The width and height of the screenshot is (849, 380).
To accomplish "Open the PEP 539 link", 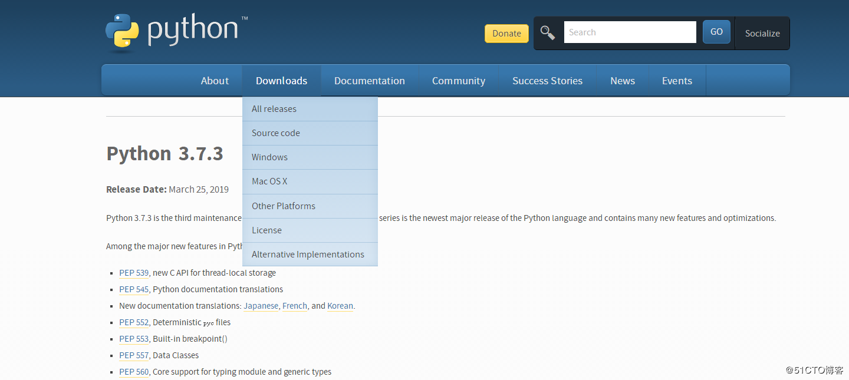I will 134,273.
